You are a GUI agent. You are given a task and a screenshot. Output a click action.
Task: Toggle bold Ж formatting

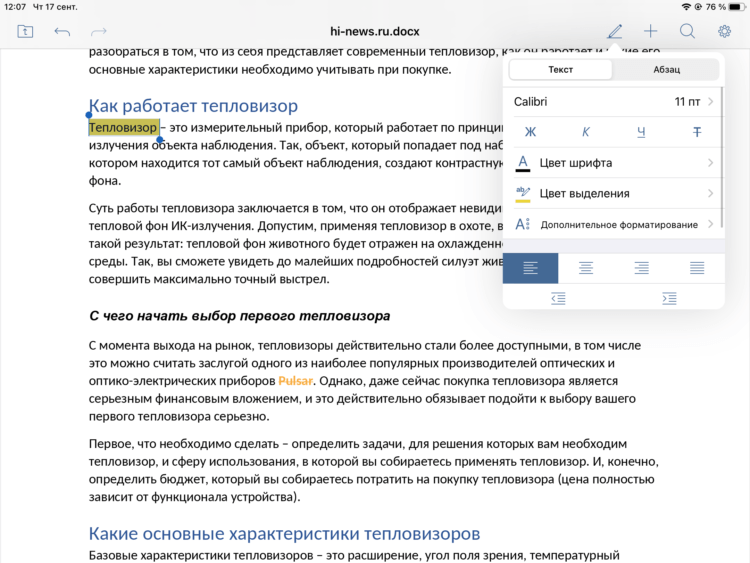tap(530, 132)
